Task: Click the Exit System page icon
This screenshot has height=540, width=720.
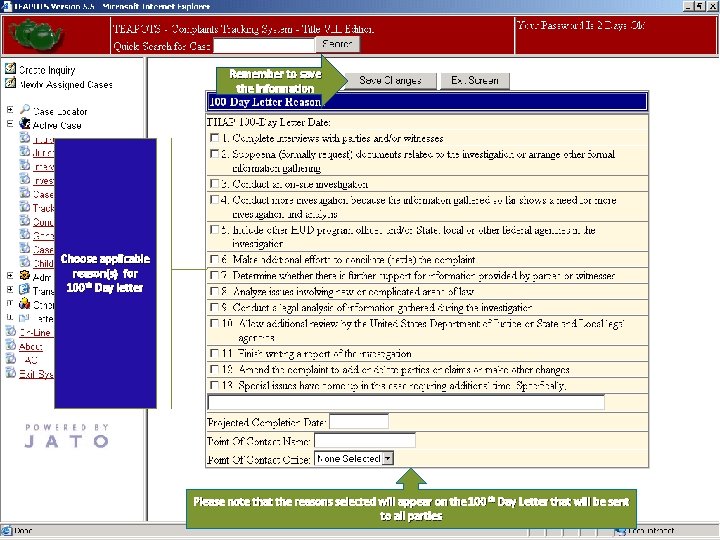Action: [x=11, y=372]
